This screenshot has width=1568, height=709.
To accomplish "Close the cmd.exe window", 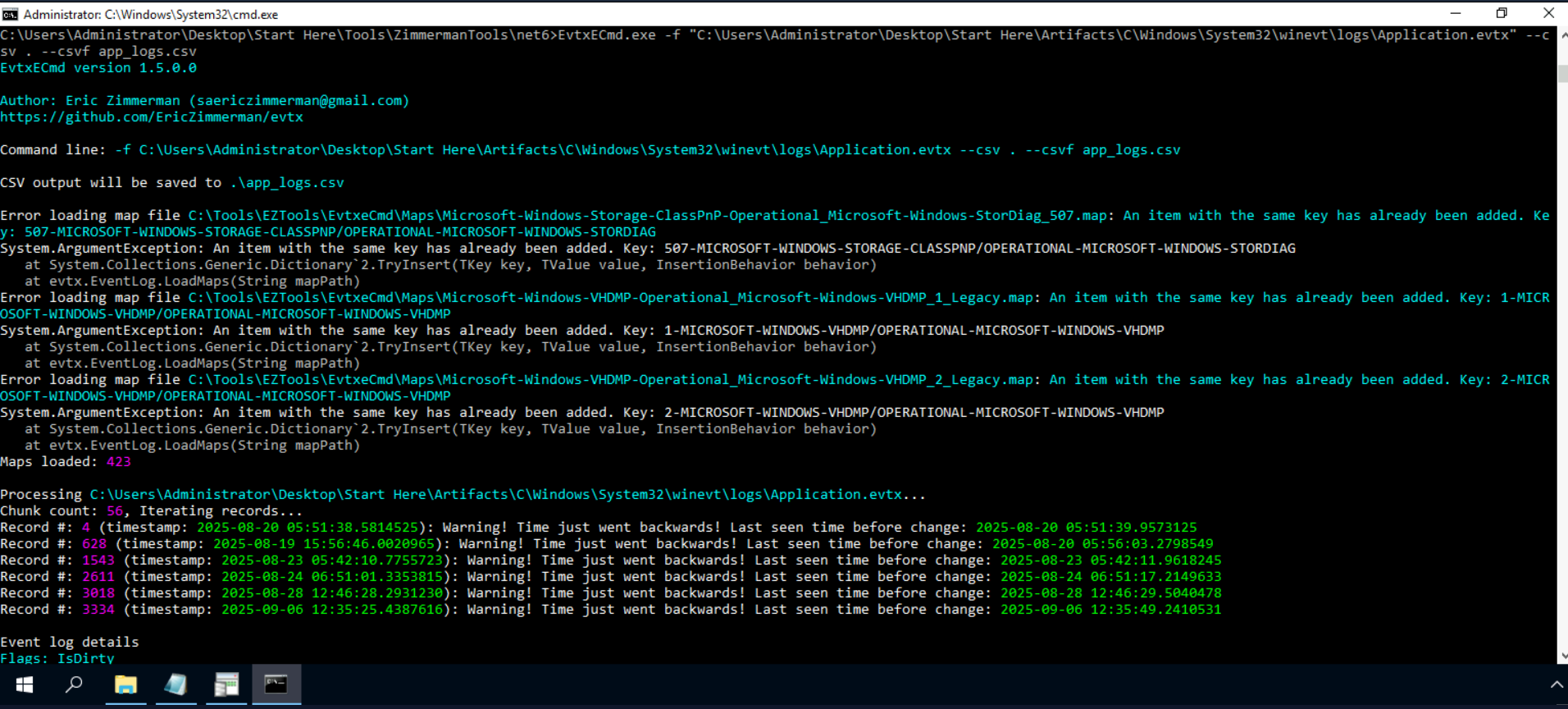I will click(1548, 13).
